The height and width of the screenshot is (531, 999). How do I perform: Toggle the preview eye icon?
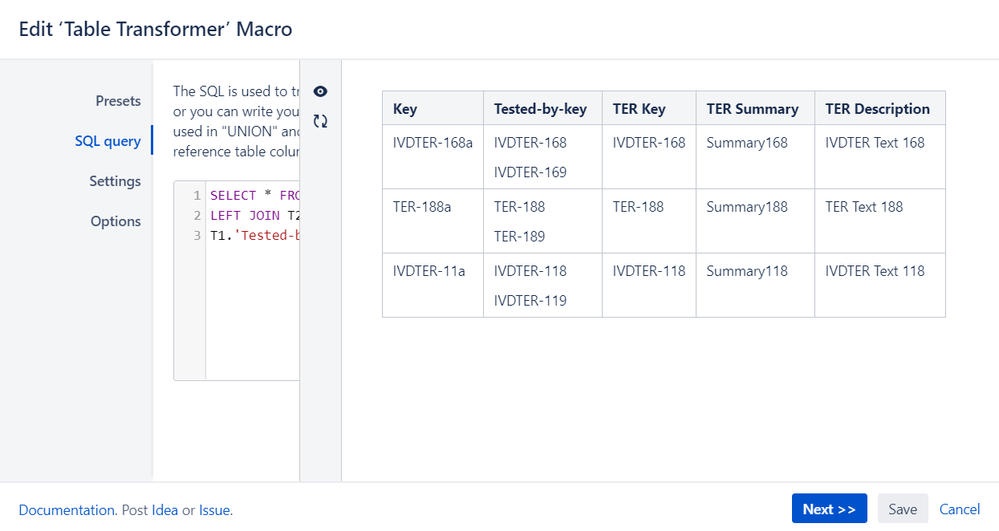[320, 91]
